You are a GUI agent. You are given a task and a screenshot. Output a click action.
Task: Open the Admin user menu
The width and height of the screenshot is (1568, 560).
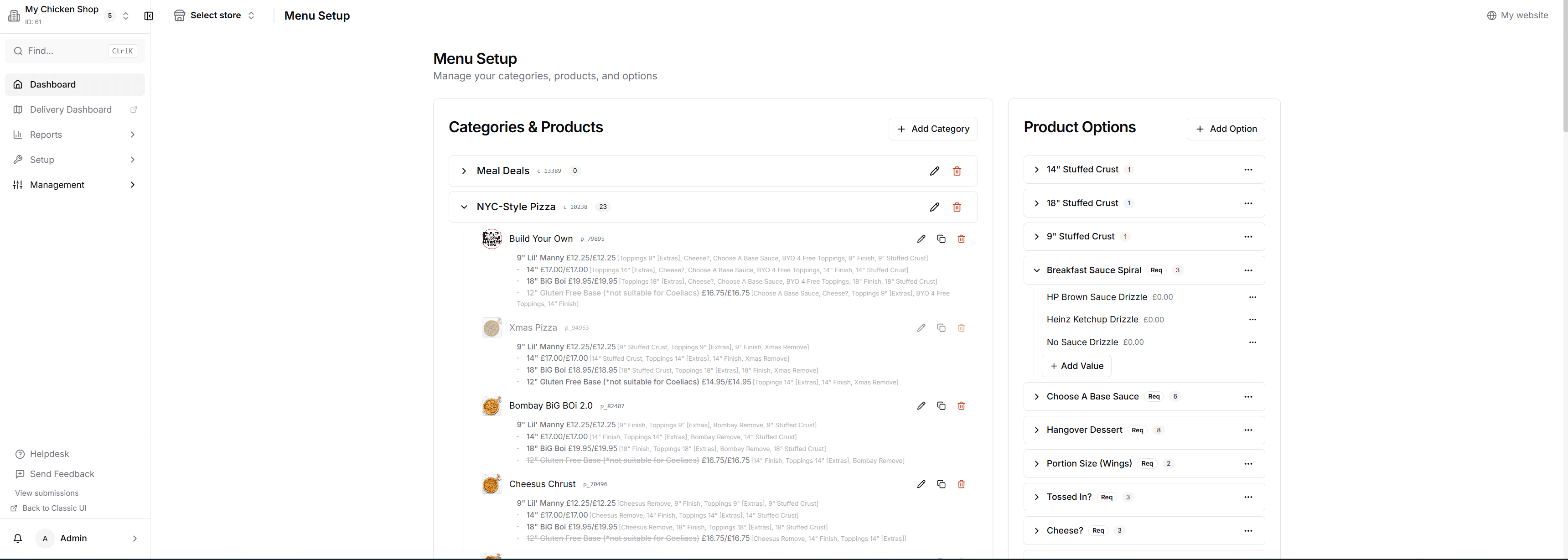click(x=87, y=538)
